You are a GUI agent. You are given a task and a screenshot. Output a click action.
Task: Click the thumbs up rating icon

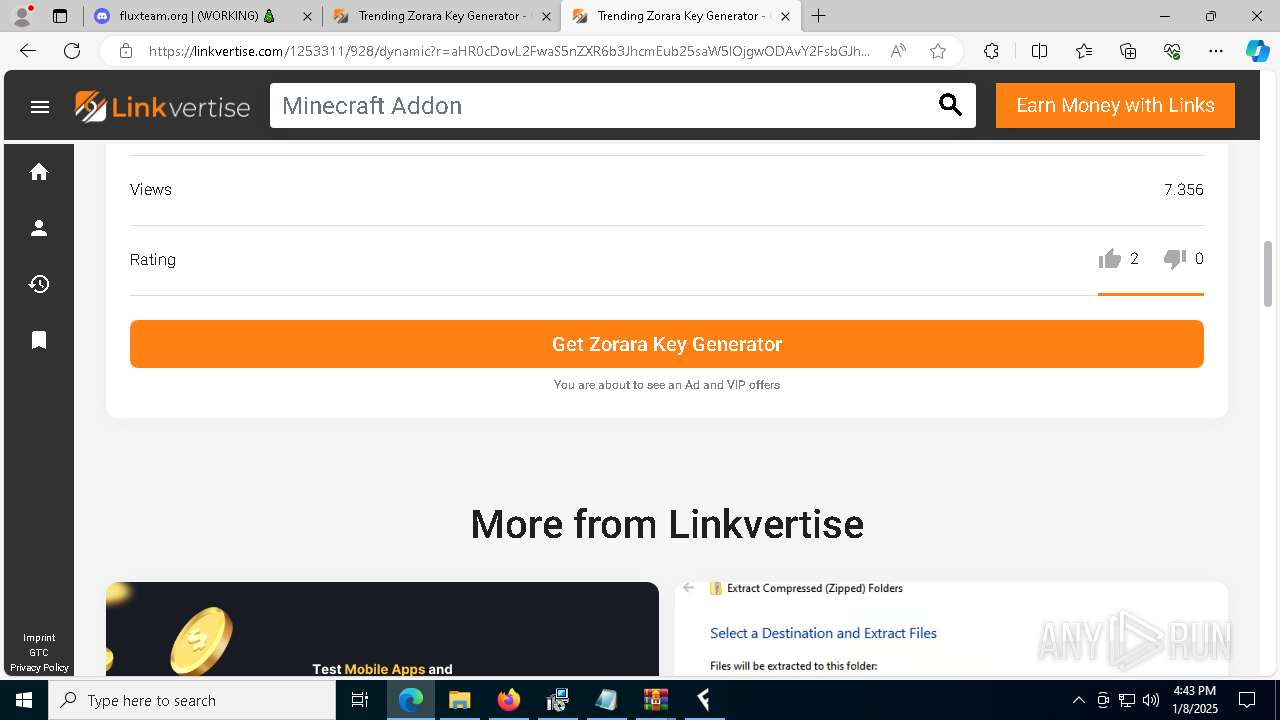[x=1110, y=259]
